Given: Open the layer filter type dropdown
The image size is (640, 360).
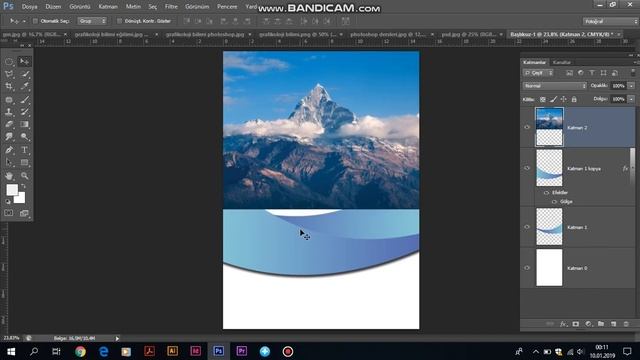Looking at the screenshot, I should click(x=538, y=73).
